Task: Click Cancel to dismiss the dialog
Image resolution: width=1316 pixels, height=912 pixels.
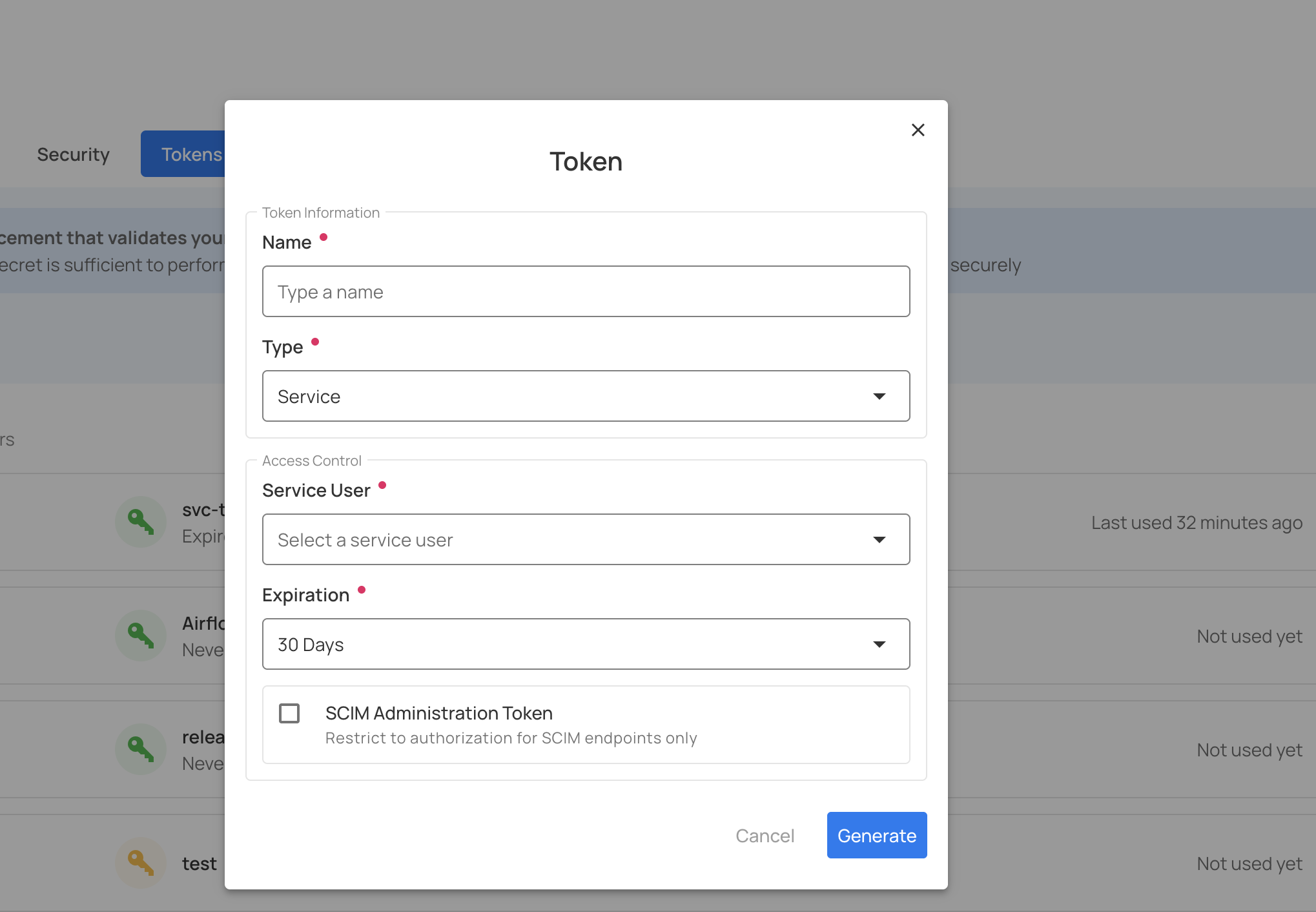Action: pos(765,835)
